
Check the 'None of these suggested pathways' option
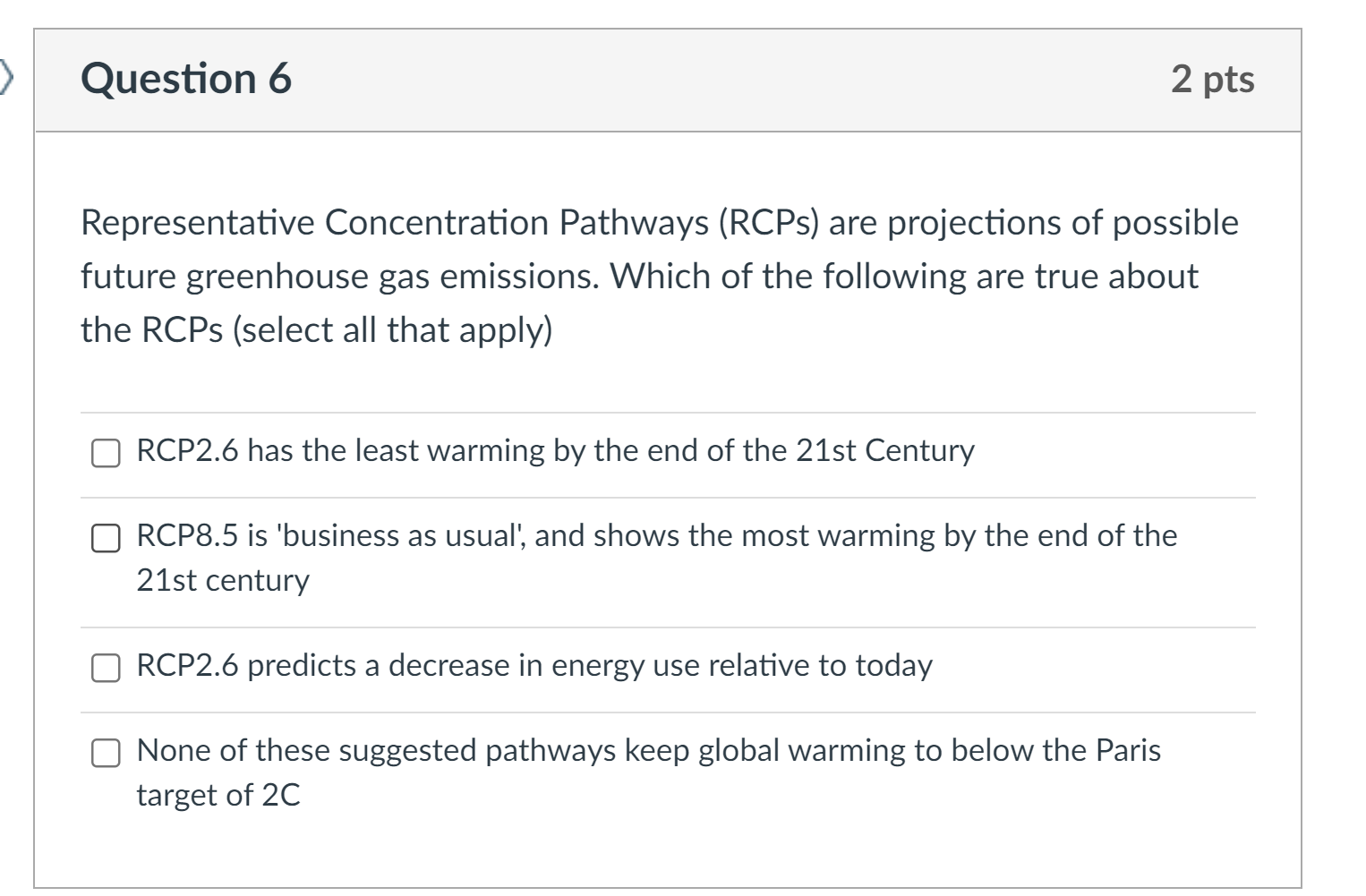tap(106, 753)
